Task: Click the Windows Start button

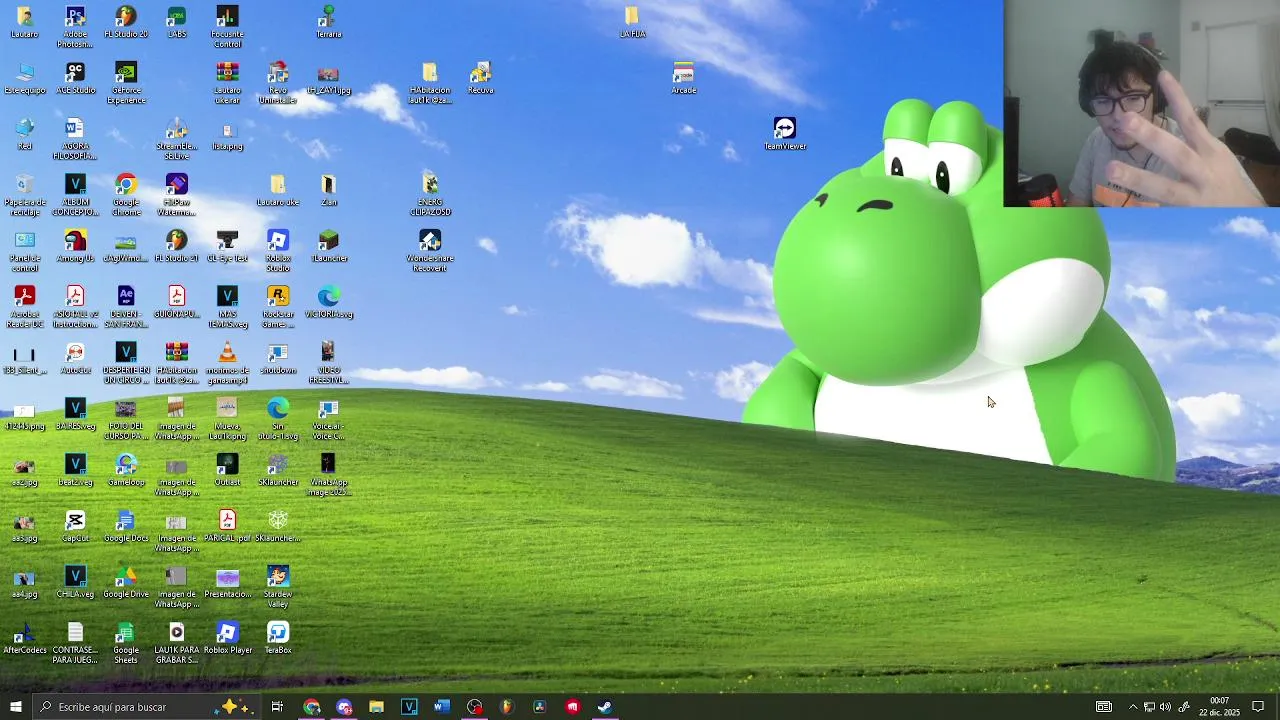Action: (15, 707)
